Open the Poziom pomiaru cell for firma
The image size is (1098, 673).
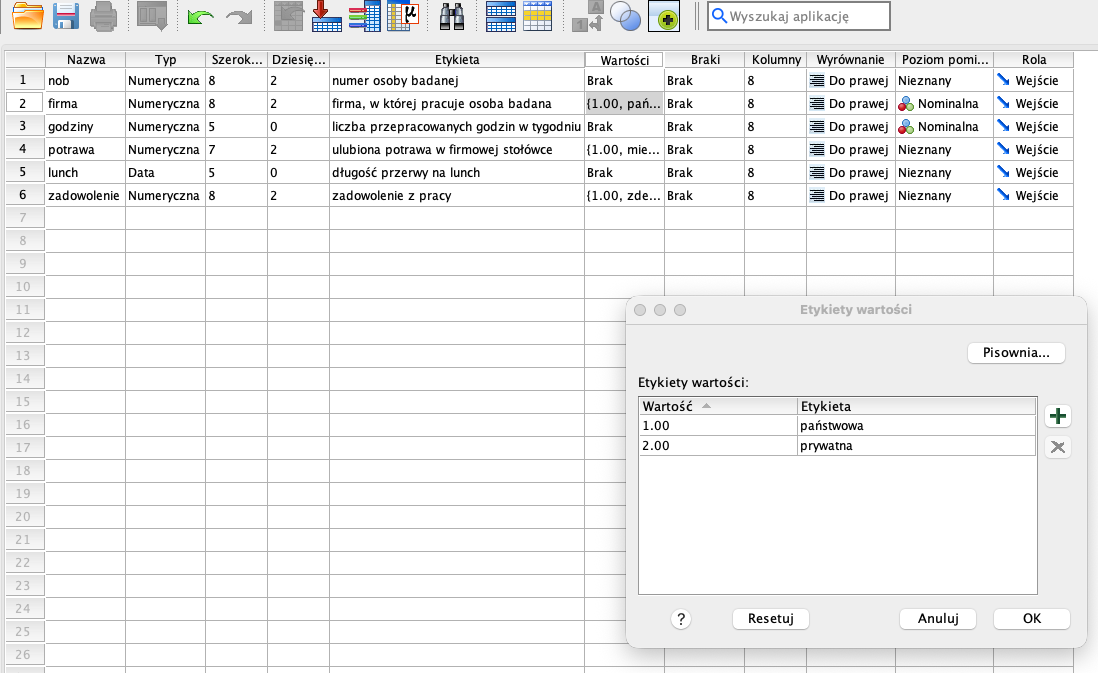[943, 103]
